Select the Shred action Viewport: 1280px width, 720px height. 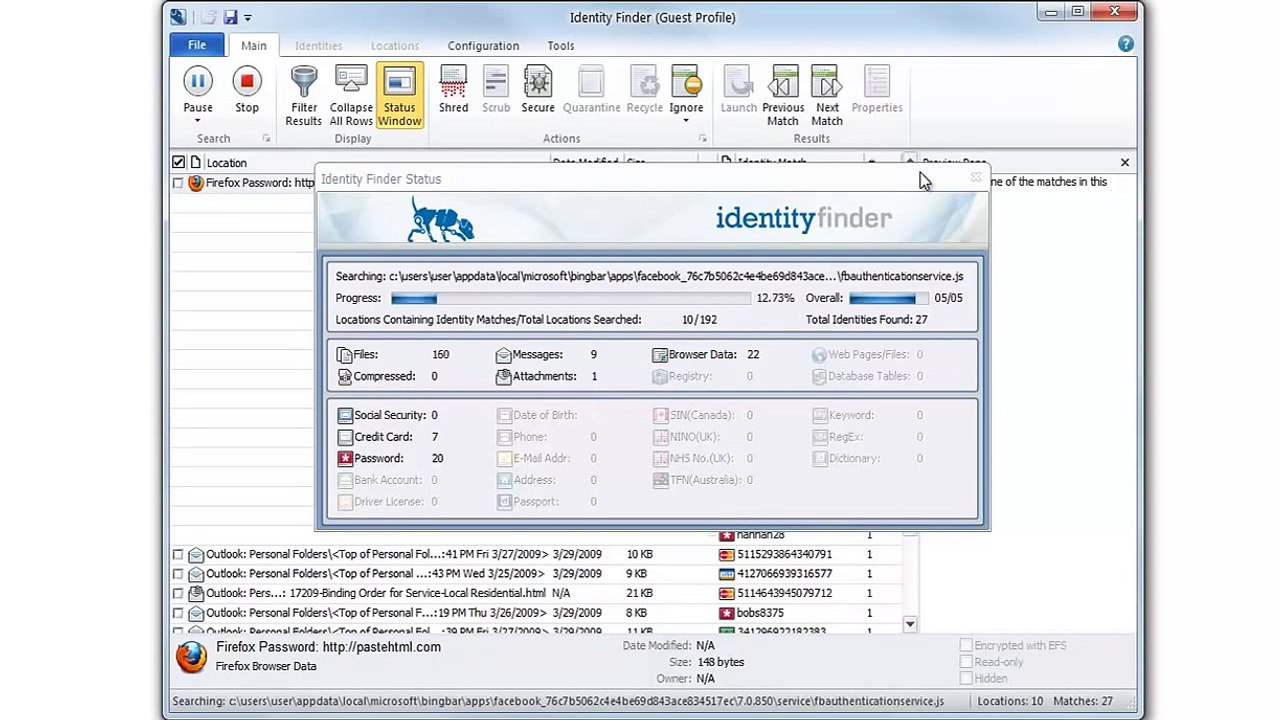(453, 89)
